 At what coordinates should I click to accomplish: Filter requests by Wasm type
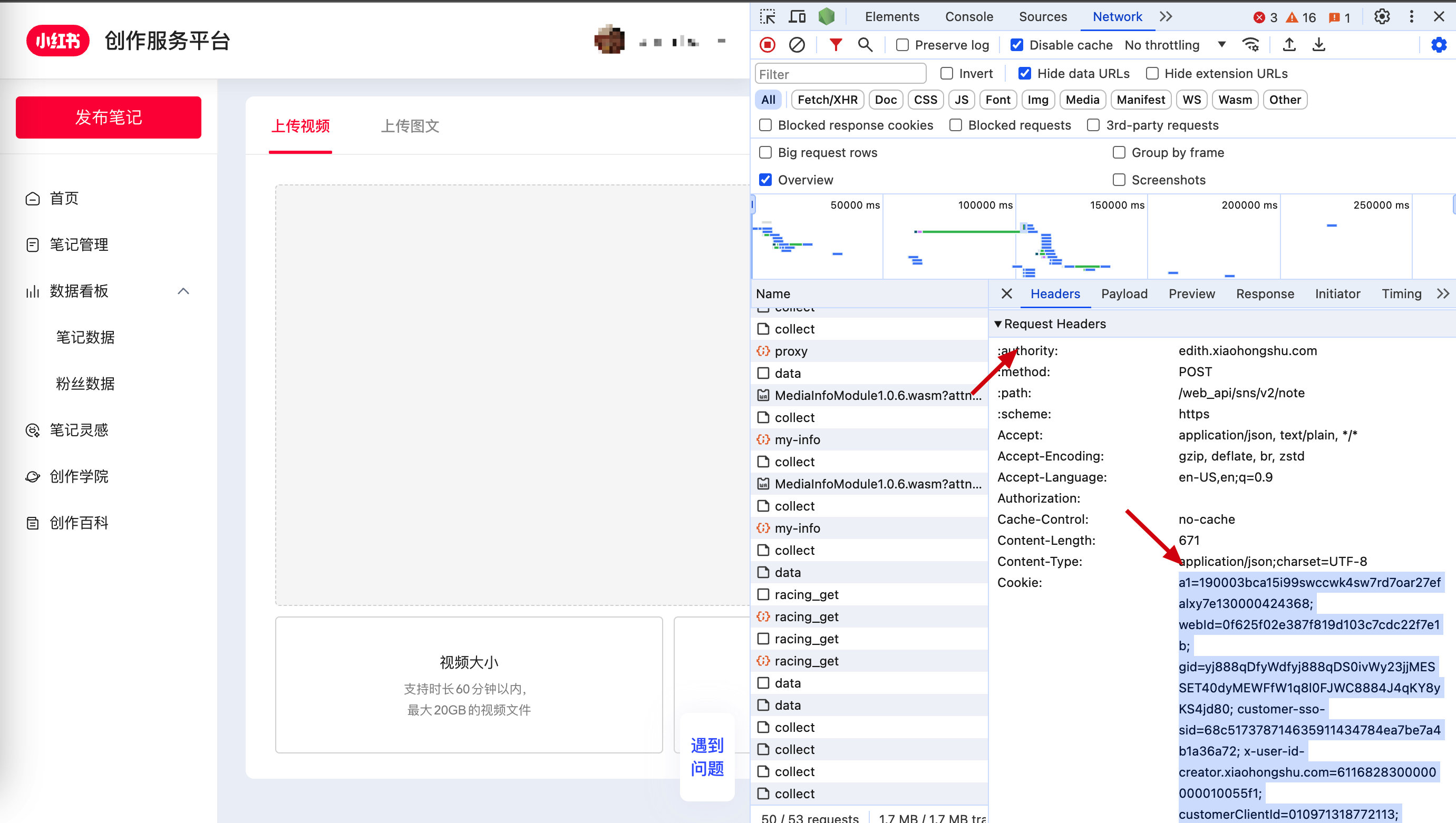point(1235,100)
